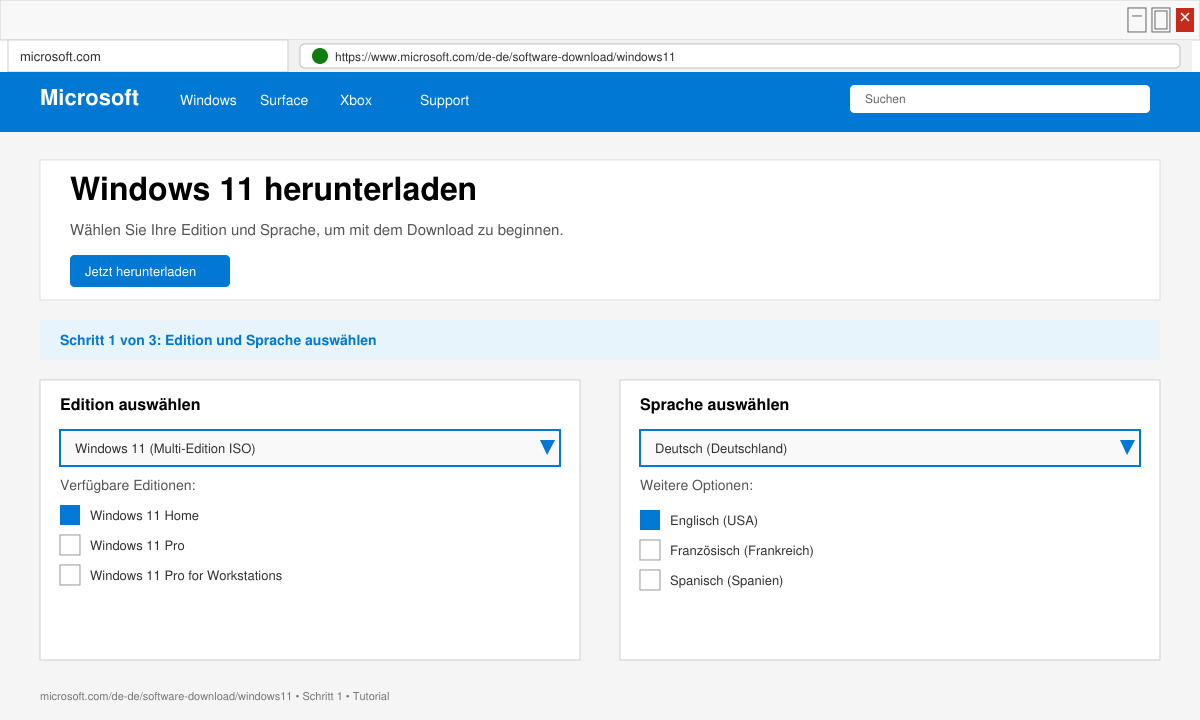Click the Weitere Optionen label
This screenshot has width=1200, height=720.
(696, 485)
